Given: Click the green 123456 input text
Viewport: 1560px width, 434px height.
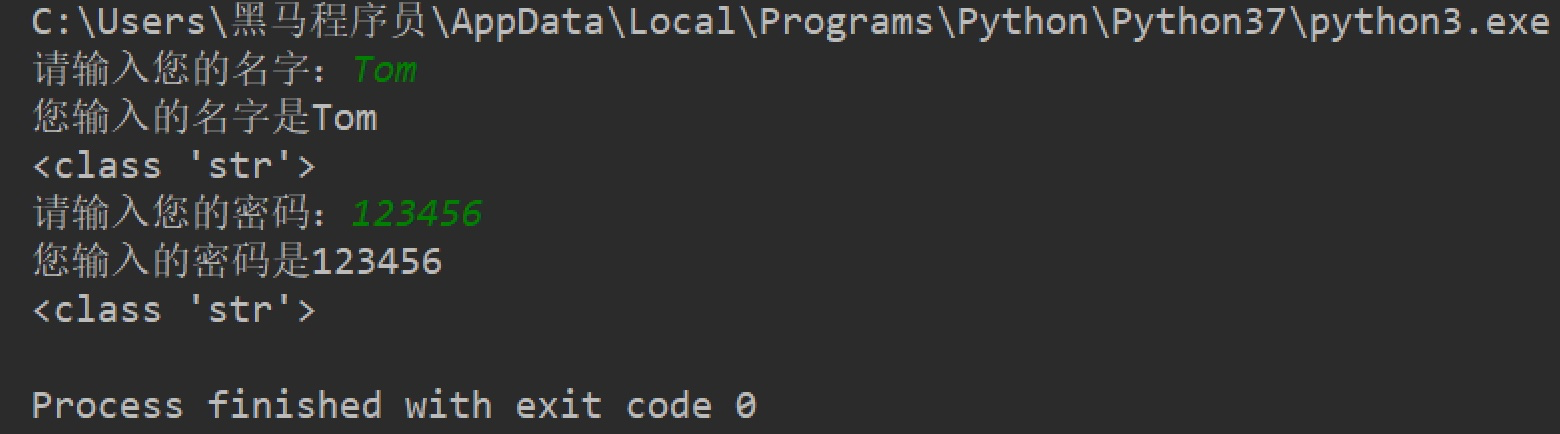Looking at the screenshot, I should [x=416, y=213].
